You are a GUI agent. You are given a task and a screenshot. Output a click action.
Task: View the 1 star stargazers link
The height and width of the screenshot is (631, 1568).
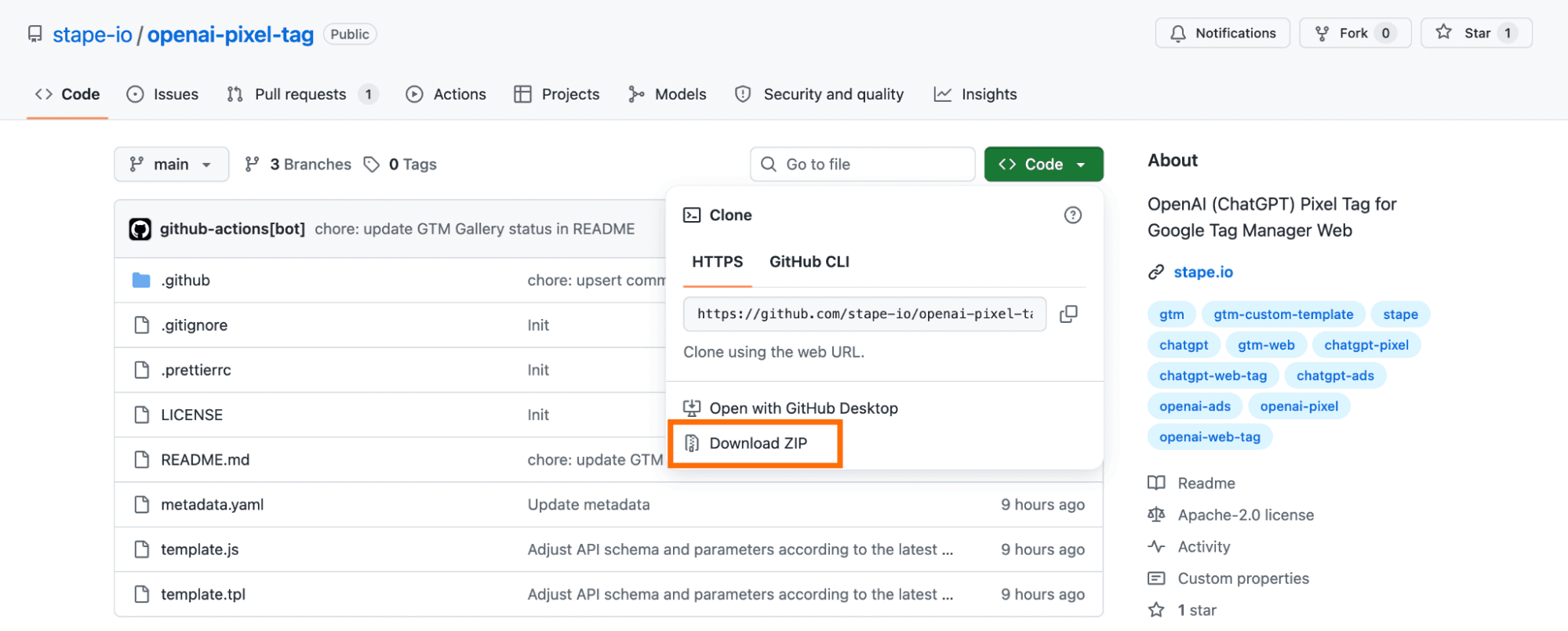1183,610
